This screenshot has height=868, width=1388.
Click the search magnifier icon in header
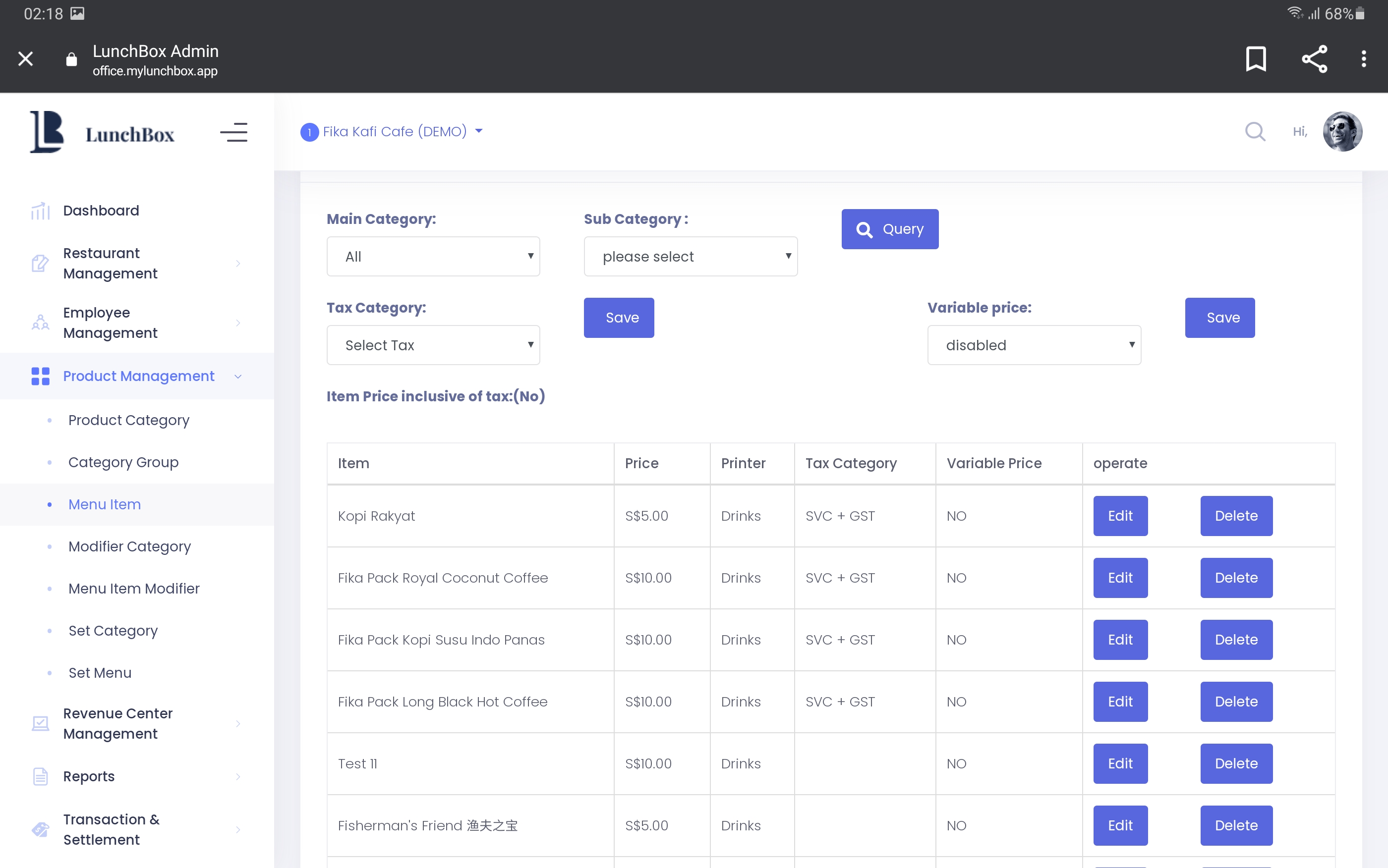[x=1255, y=131]
